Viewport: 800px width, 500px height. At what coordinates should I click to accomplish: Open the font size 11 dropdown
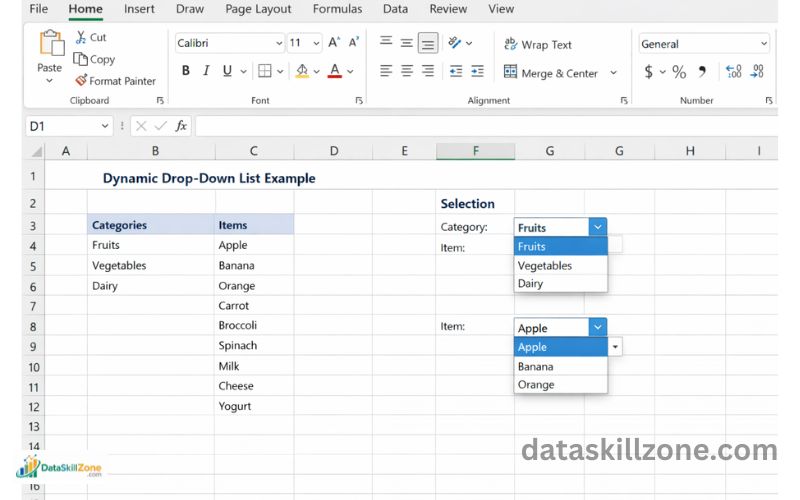pos(316,43)
